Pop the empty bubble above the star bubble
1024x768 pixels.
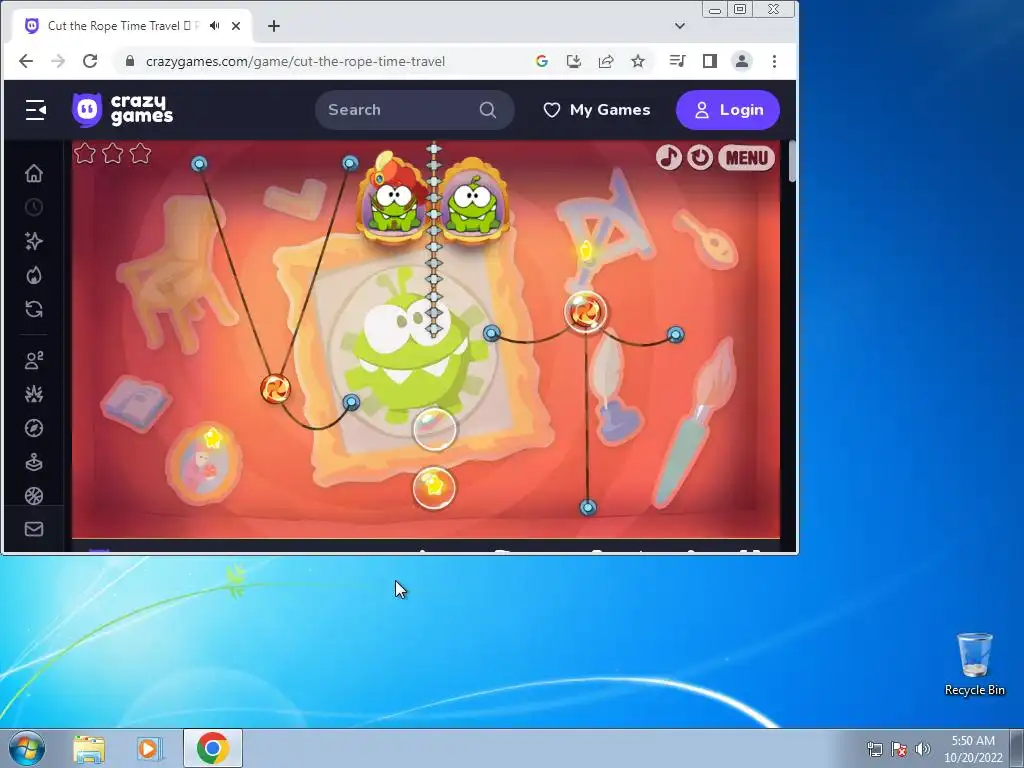434,429
